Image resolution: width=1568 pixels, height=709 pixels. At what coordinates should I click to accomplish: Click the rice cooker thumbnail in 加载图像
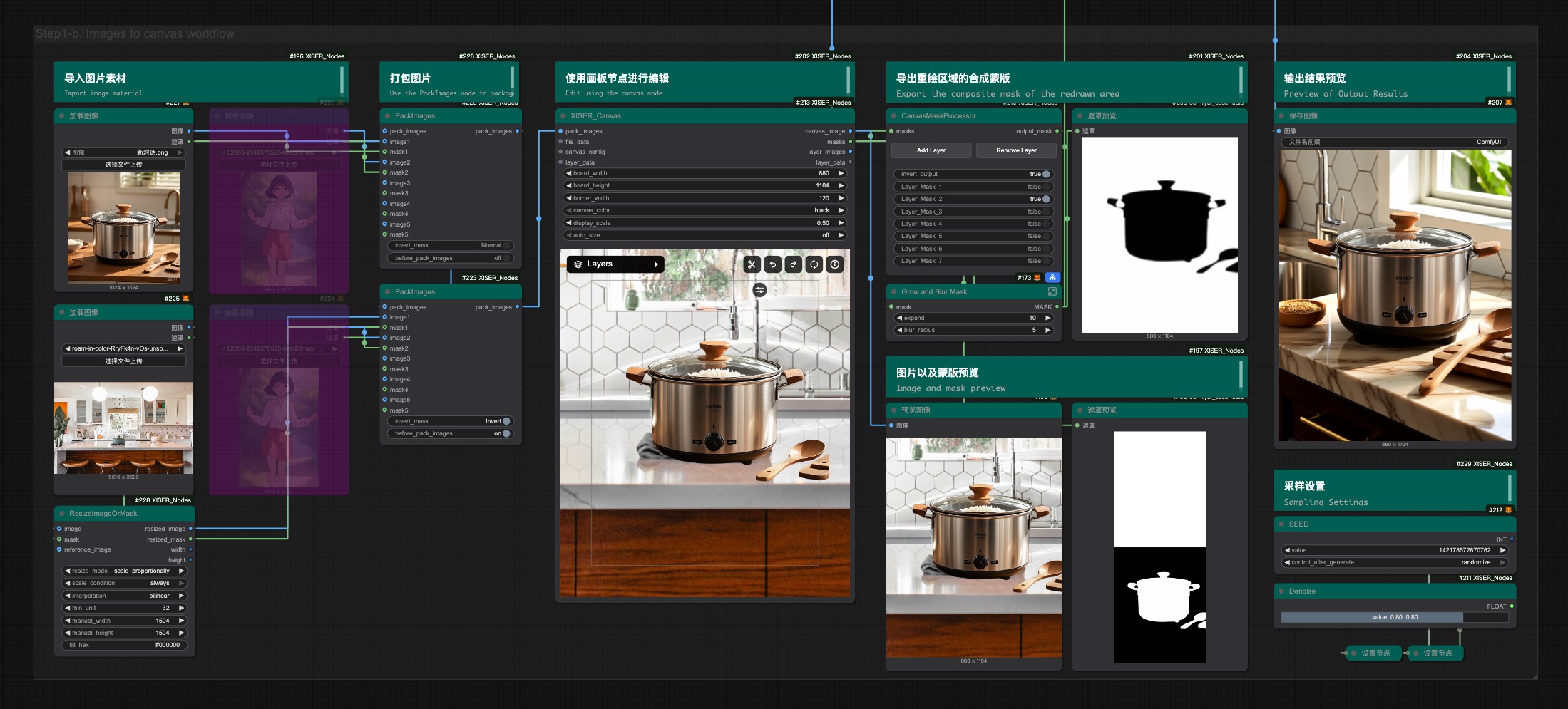click(123, 228)
